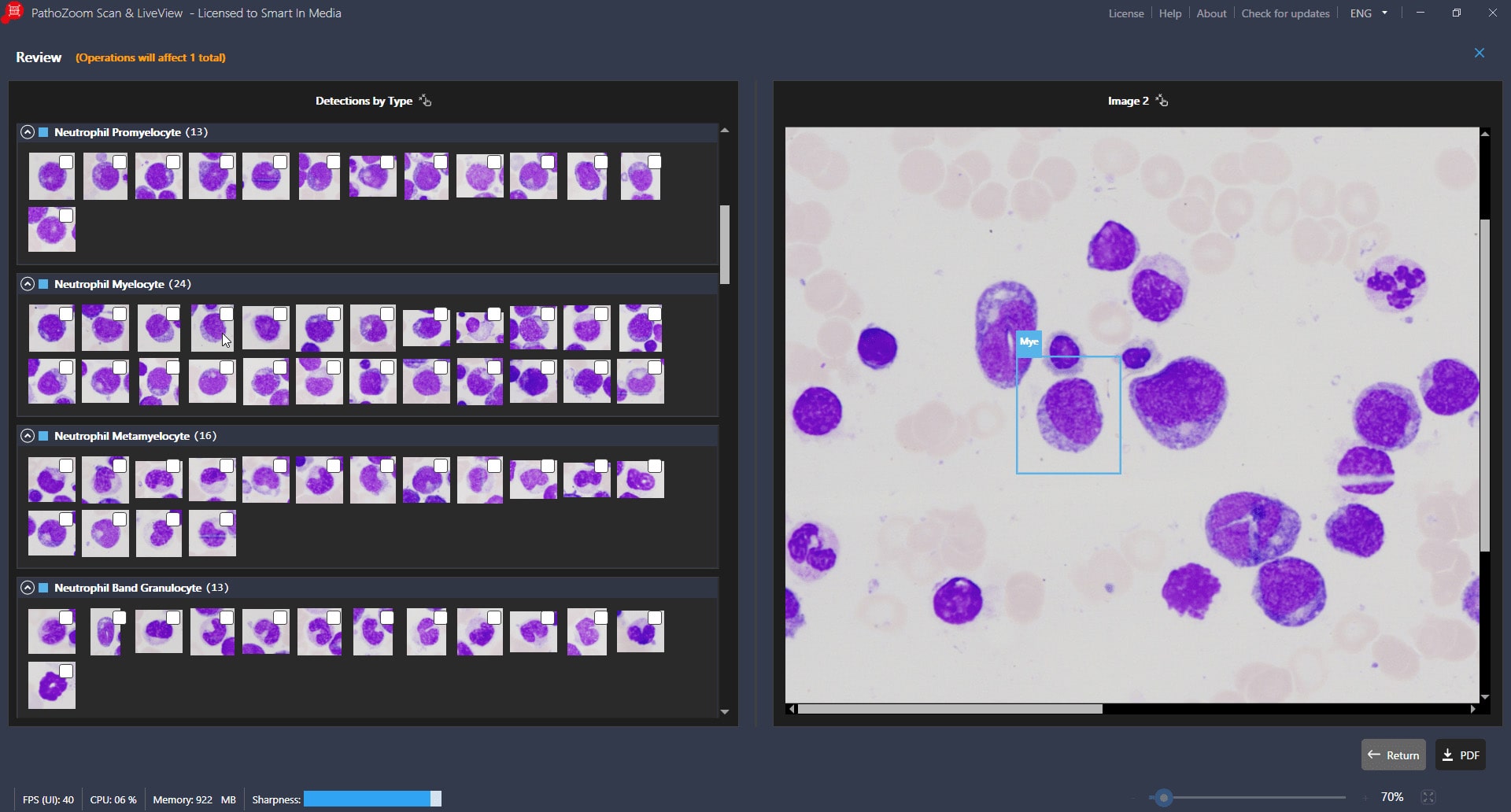Export the report using the PDF button

(1461, 755)
